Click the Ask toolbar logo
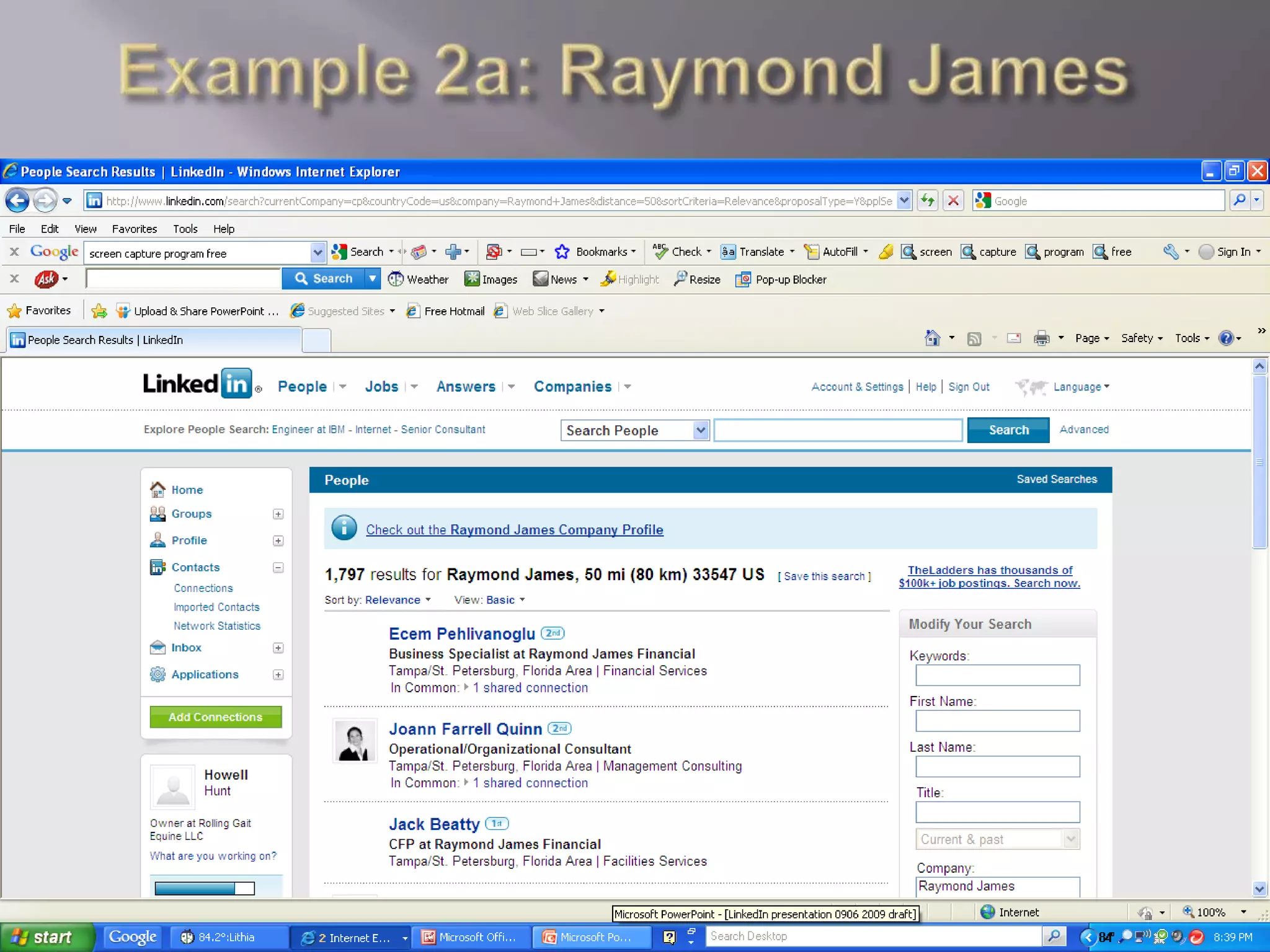This screenshot has height=952, width=1270. coord(47,279)
